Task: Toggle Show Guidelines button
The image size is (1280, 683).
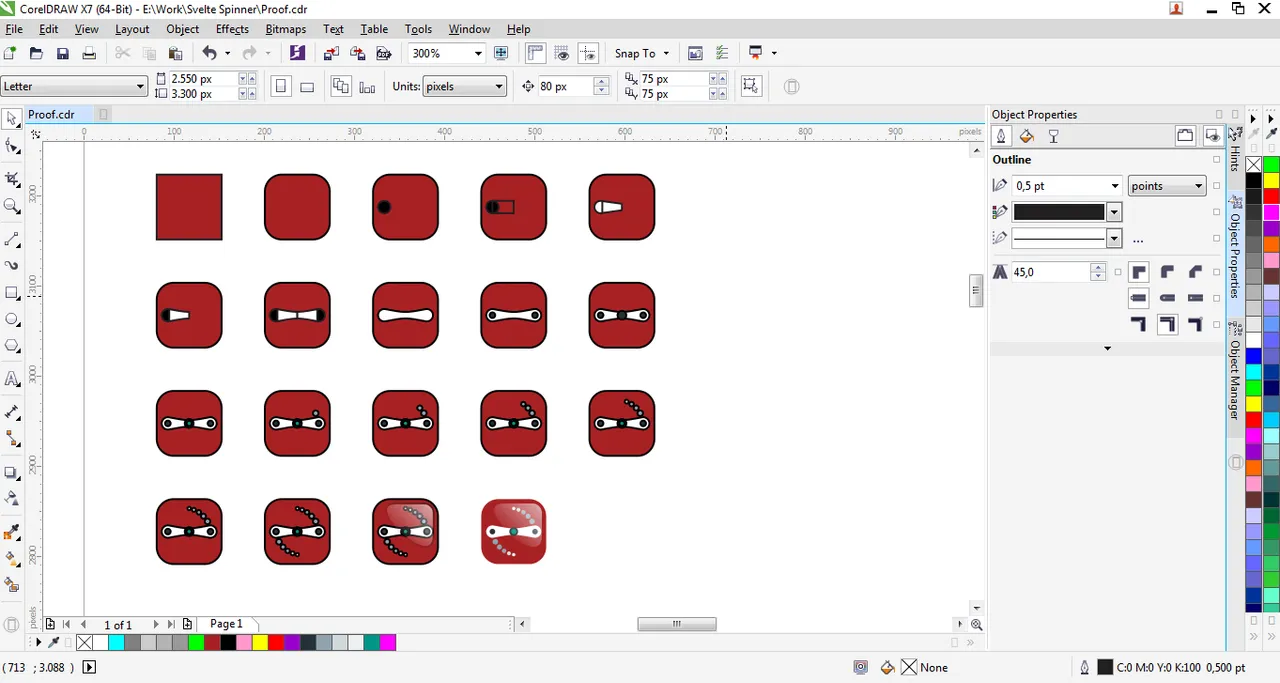Action: [x=587, y=53]
